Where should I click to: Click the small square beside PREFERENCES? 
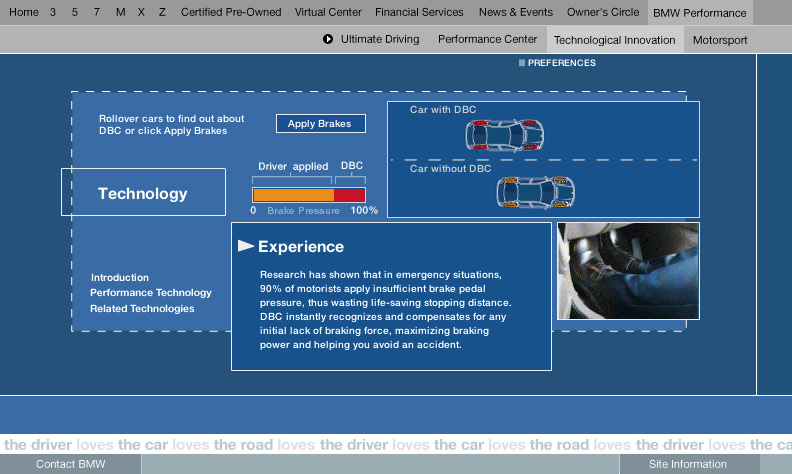tap(522, 63)
